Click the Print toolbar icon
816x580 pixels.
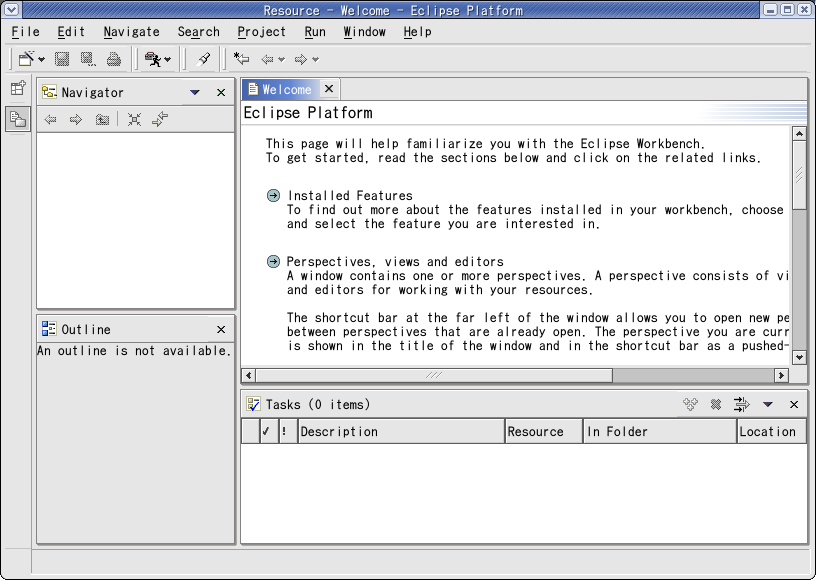113,59
